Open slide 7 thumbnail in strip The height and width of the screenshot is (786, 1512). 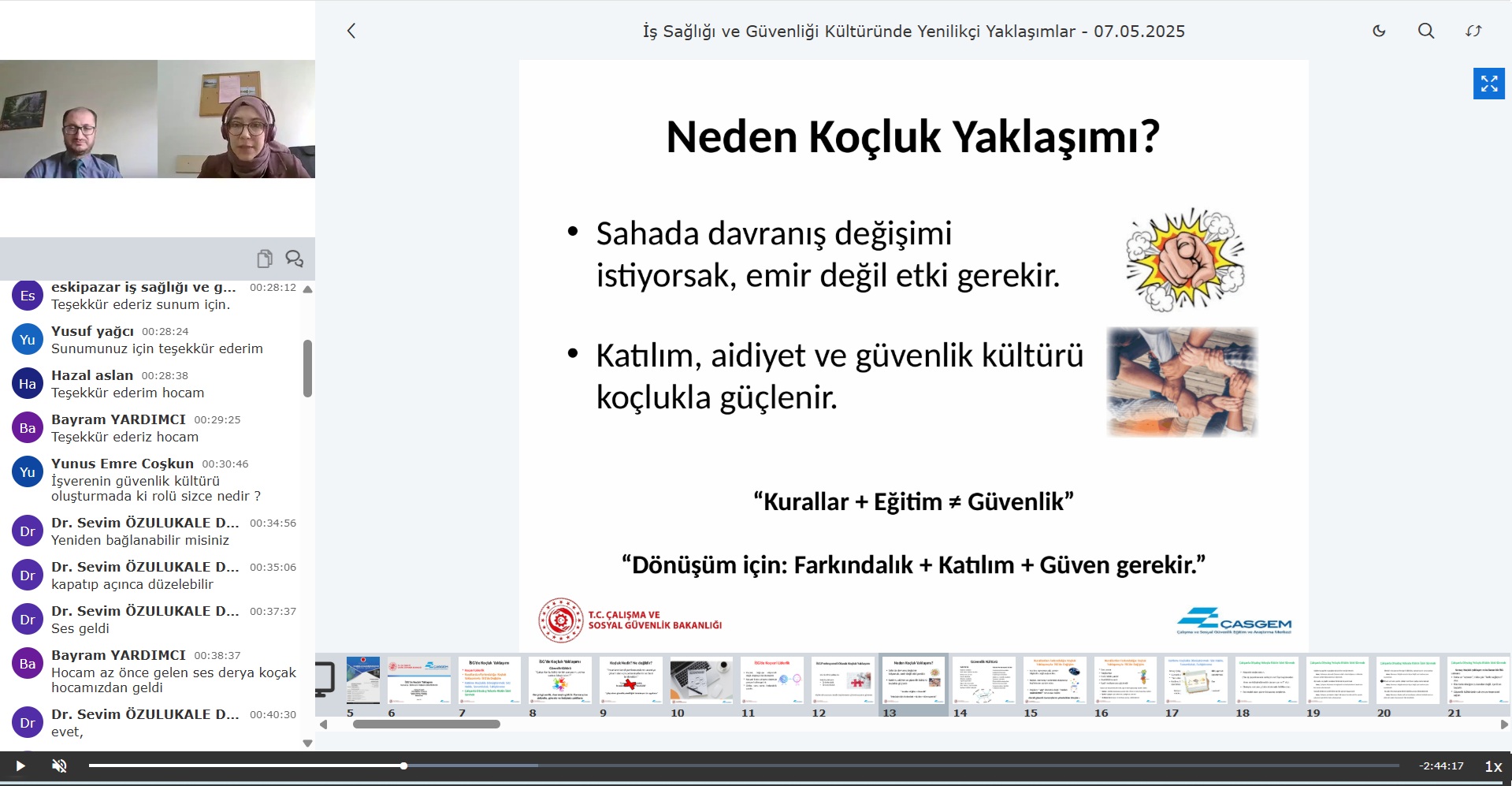[x=489, y=680]
